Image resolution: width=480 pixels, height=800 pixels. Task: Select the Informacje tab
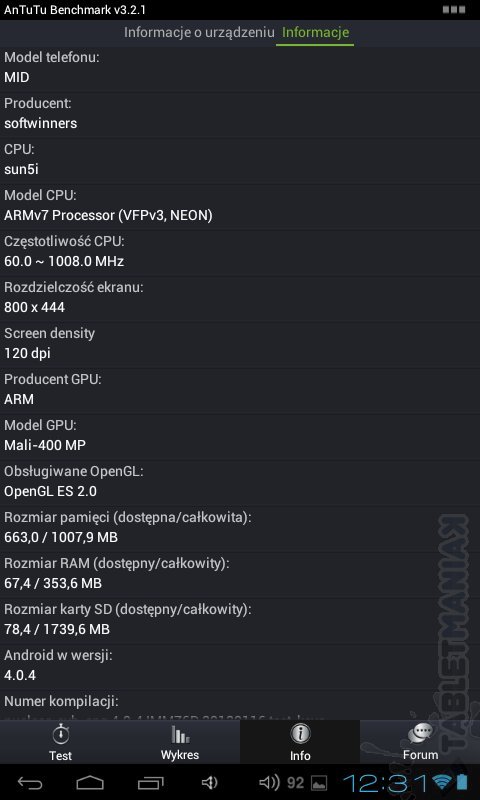pos(315,33)
